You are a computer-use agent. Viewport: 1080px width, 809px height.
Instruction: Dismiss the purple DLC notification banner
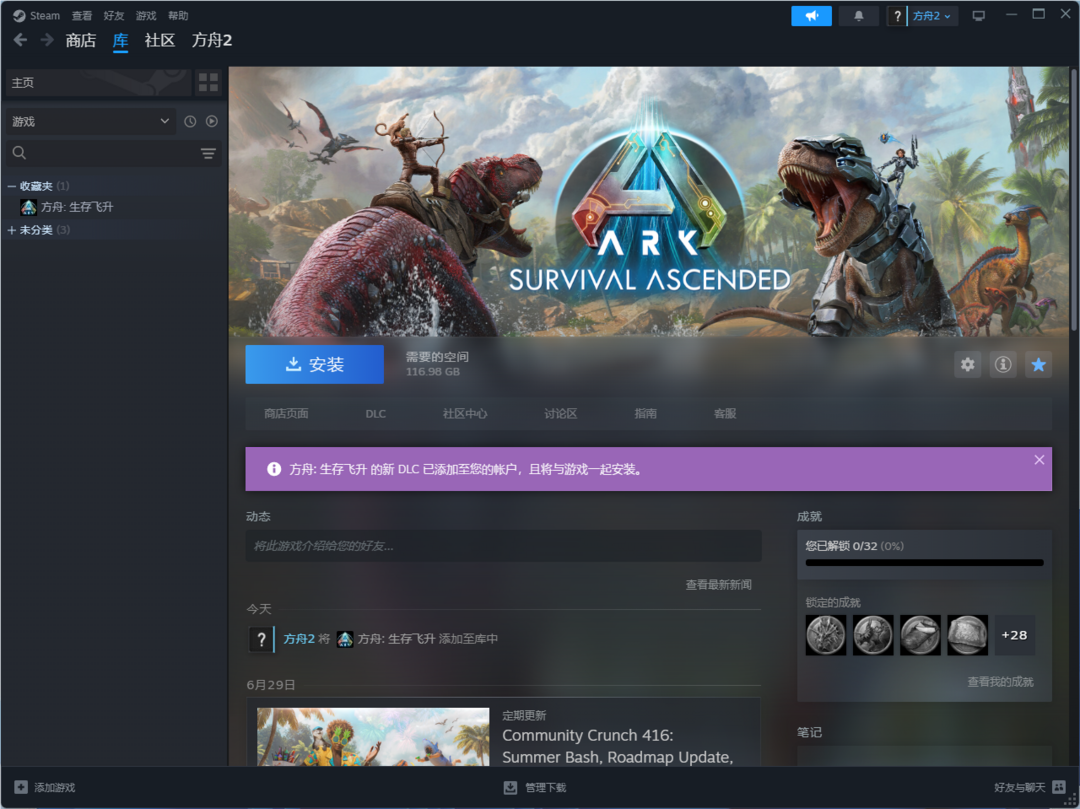coord(1039,460)
